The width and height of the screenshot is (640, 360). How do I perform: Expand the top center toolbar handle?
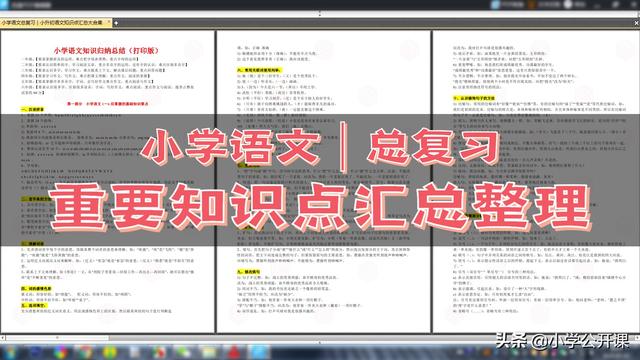tap(320, 14)
